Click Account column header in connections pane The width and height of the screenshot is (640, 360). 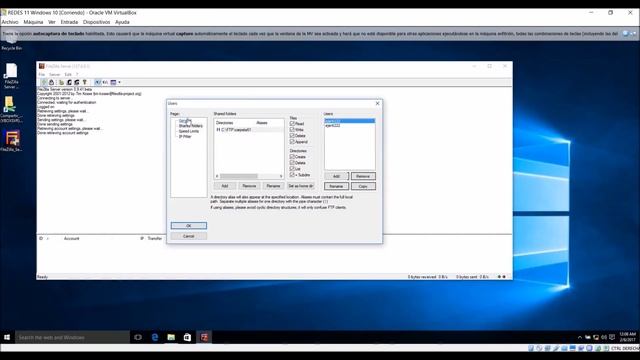(71, 238)
